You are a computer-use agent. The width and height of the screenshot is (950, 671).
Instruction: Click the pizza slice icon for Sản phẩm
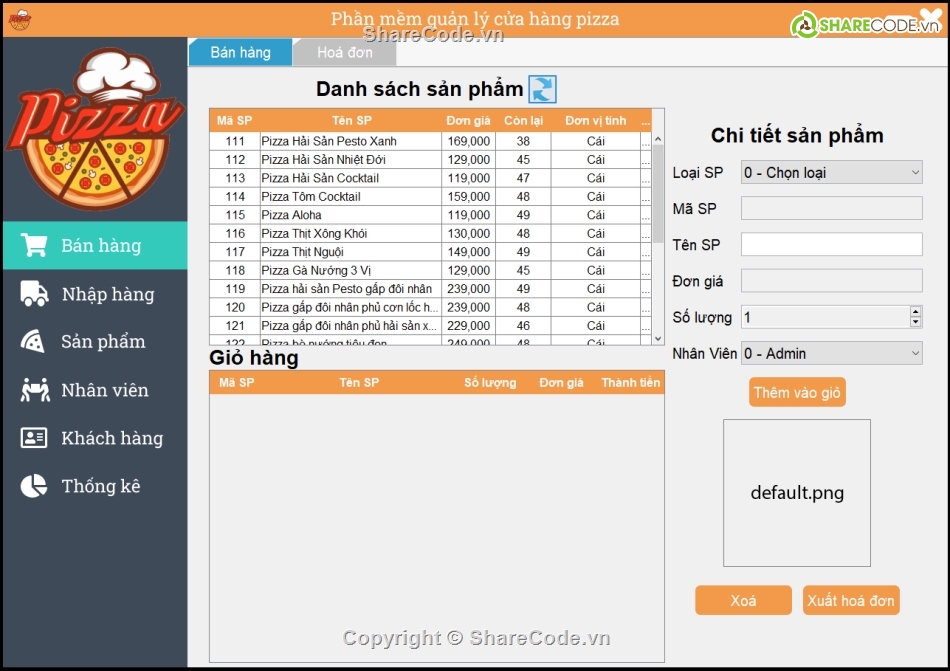pyautogui.click(x=34, y=342)
